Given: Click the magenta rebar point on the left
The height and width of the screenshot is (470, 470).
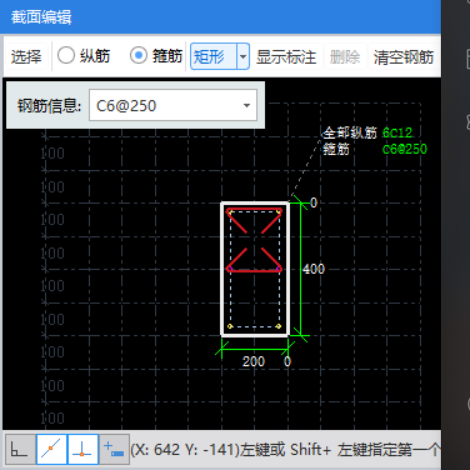Looking at the screenshot, I should click(x=230, y=269).
